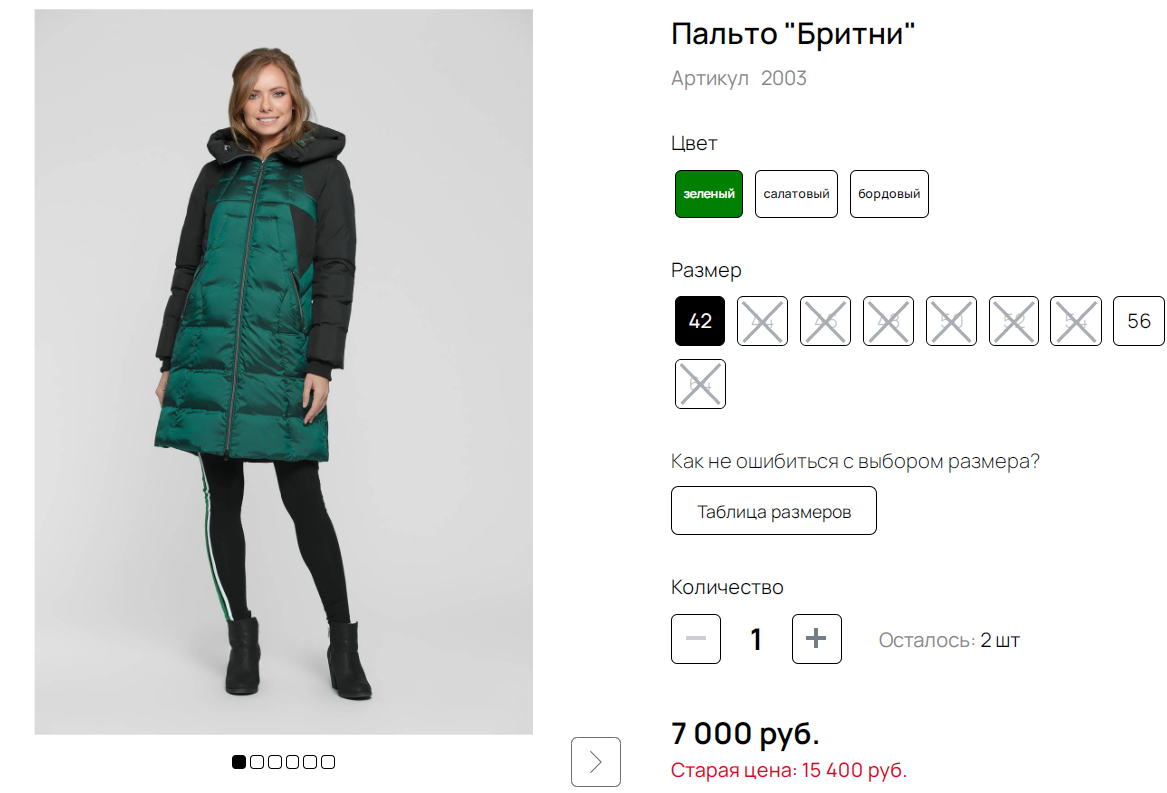Pick the unavailable size 50 option

click(951, 321)
